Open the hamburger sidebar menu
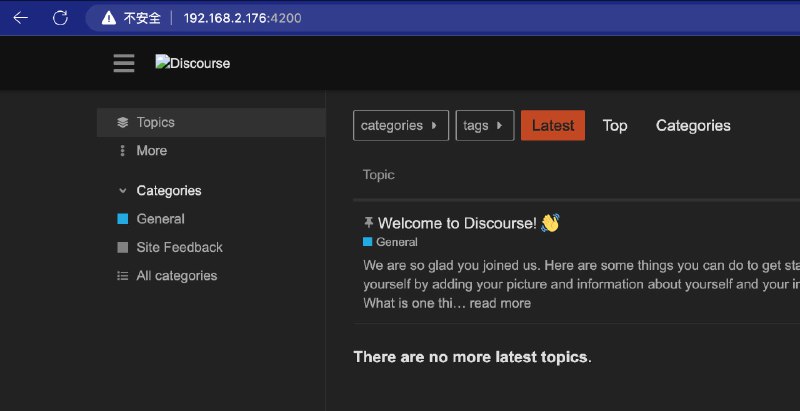Viewport: 800px width, 411px height. (124, 63)
